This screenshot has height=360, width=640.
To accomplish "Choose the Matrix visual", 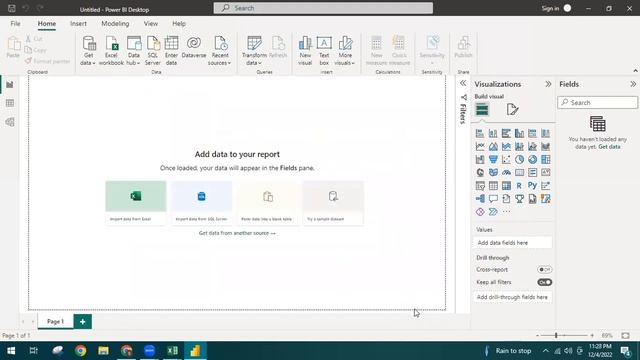I will pyautogui.click(x=506, y=186).
